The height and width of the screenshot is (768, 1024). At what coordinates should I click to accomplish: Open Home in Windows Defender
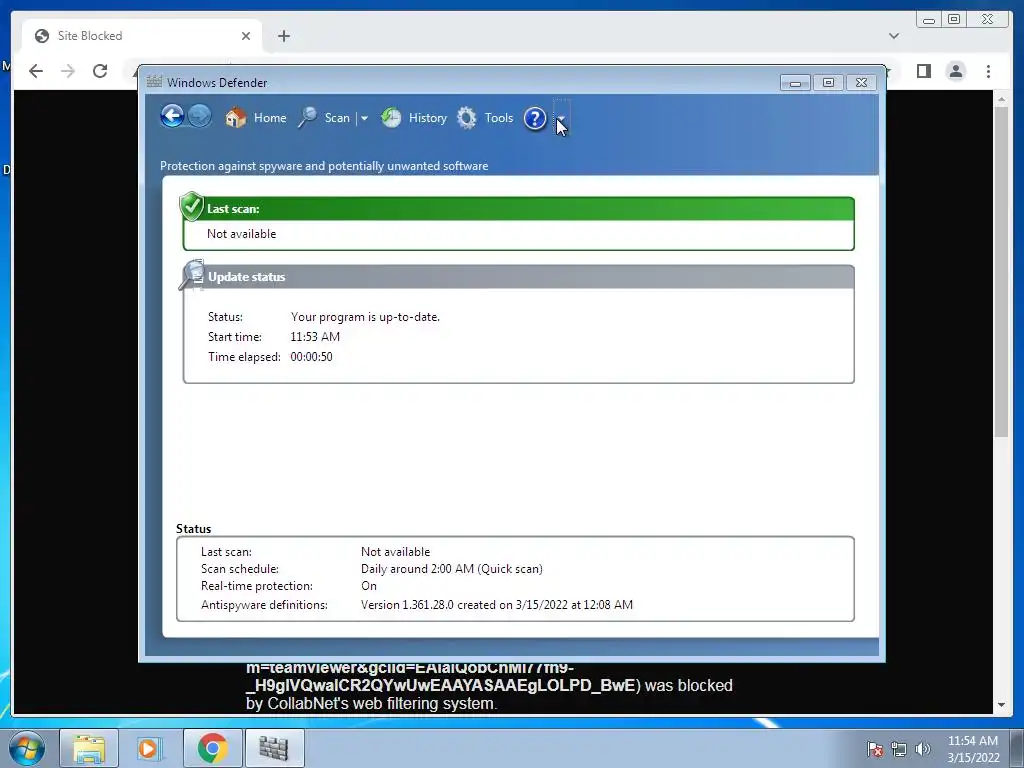(x=256, y=118)
